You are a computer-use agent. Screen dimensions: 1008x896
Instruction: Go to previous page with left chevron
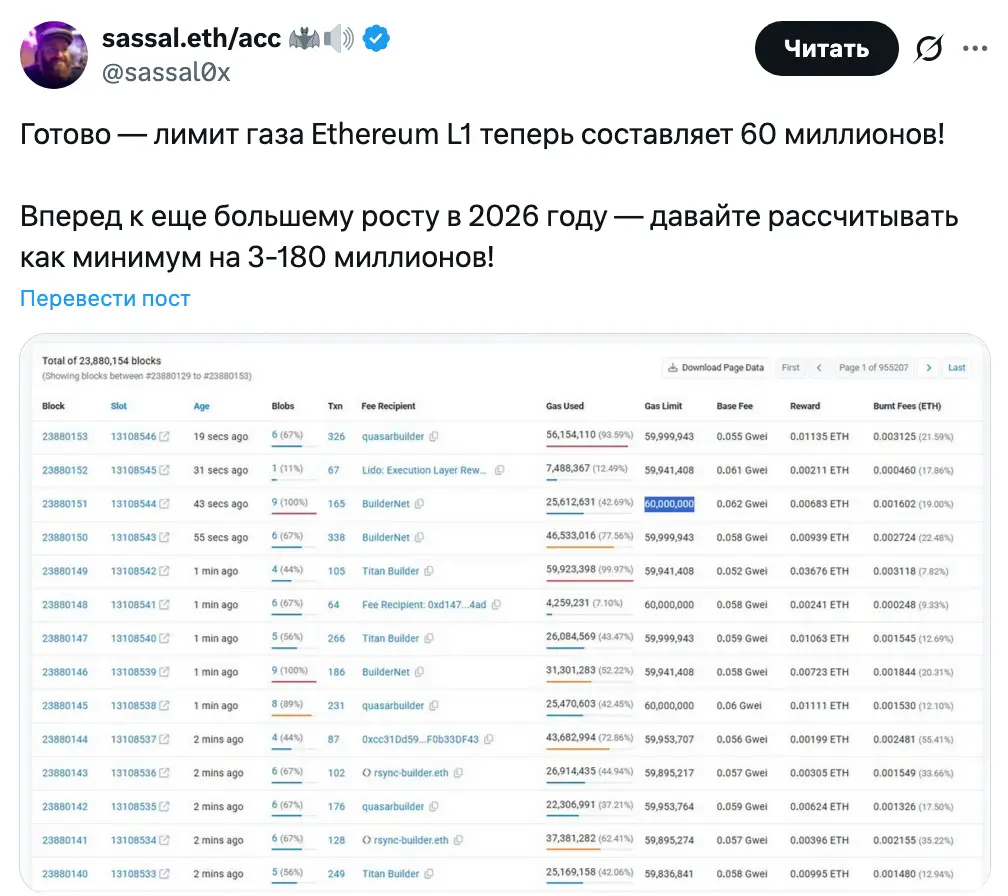coord(820,368)
